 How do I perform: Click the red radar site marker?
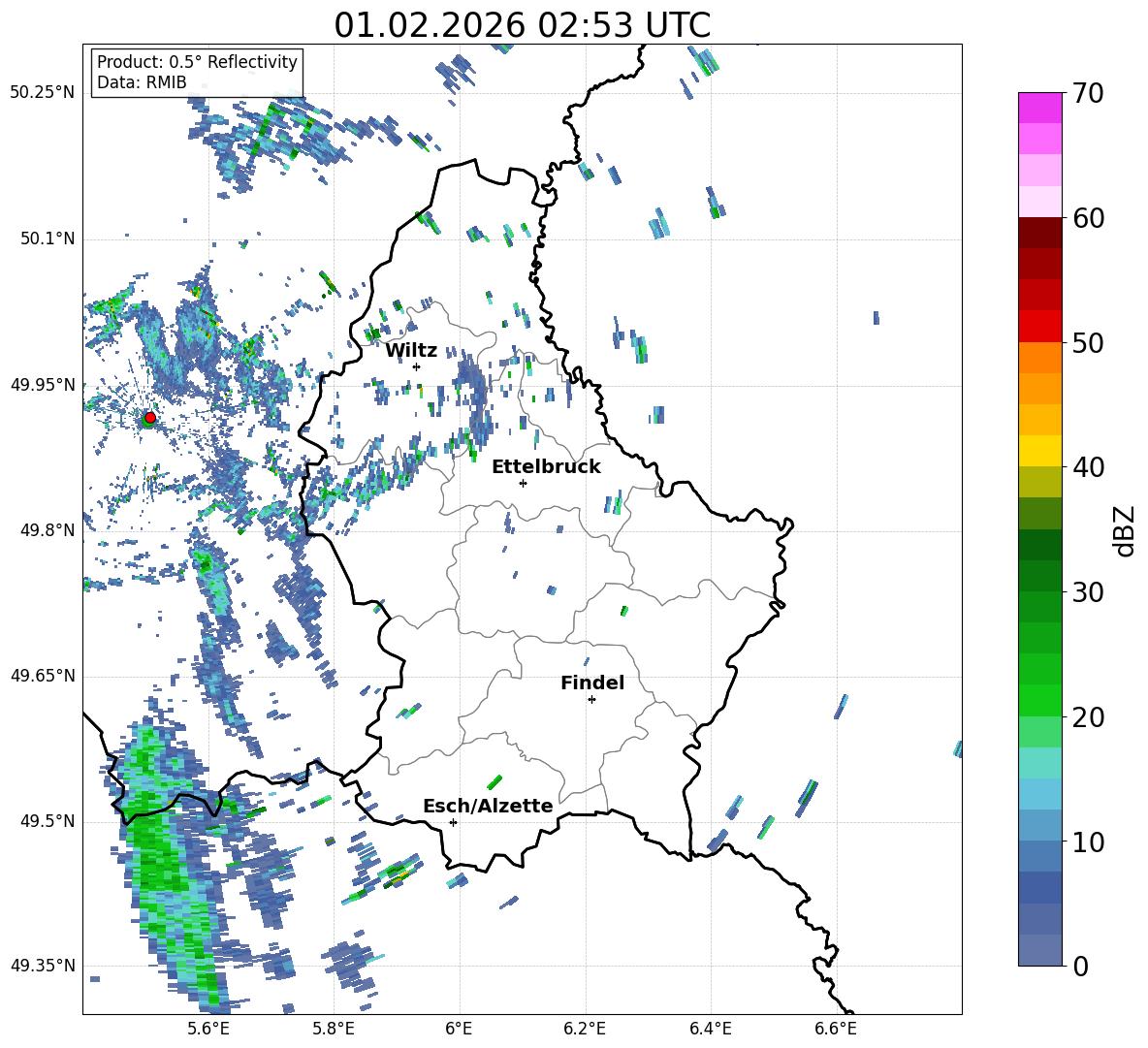[149, 418]
